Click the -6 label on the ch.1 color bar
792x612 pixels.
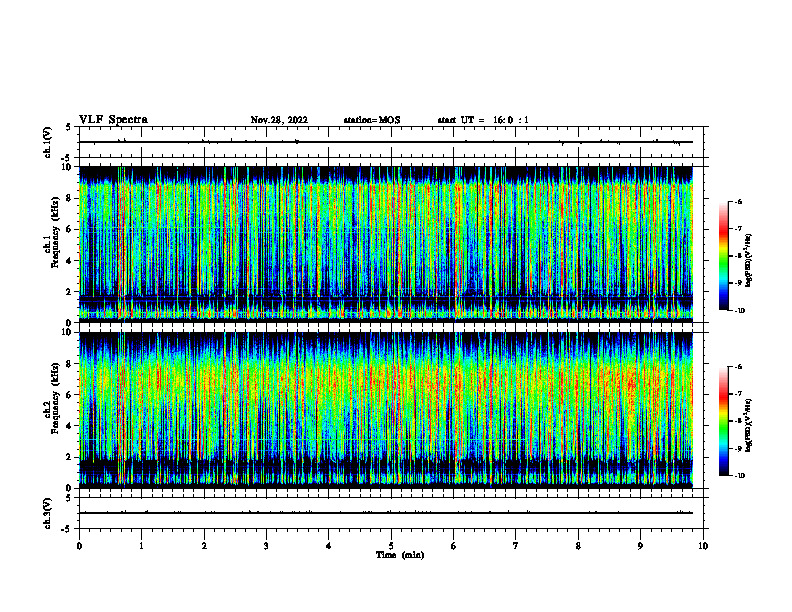(x=738, y=201)
